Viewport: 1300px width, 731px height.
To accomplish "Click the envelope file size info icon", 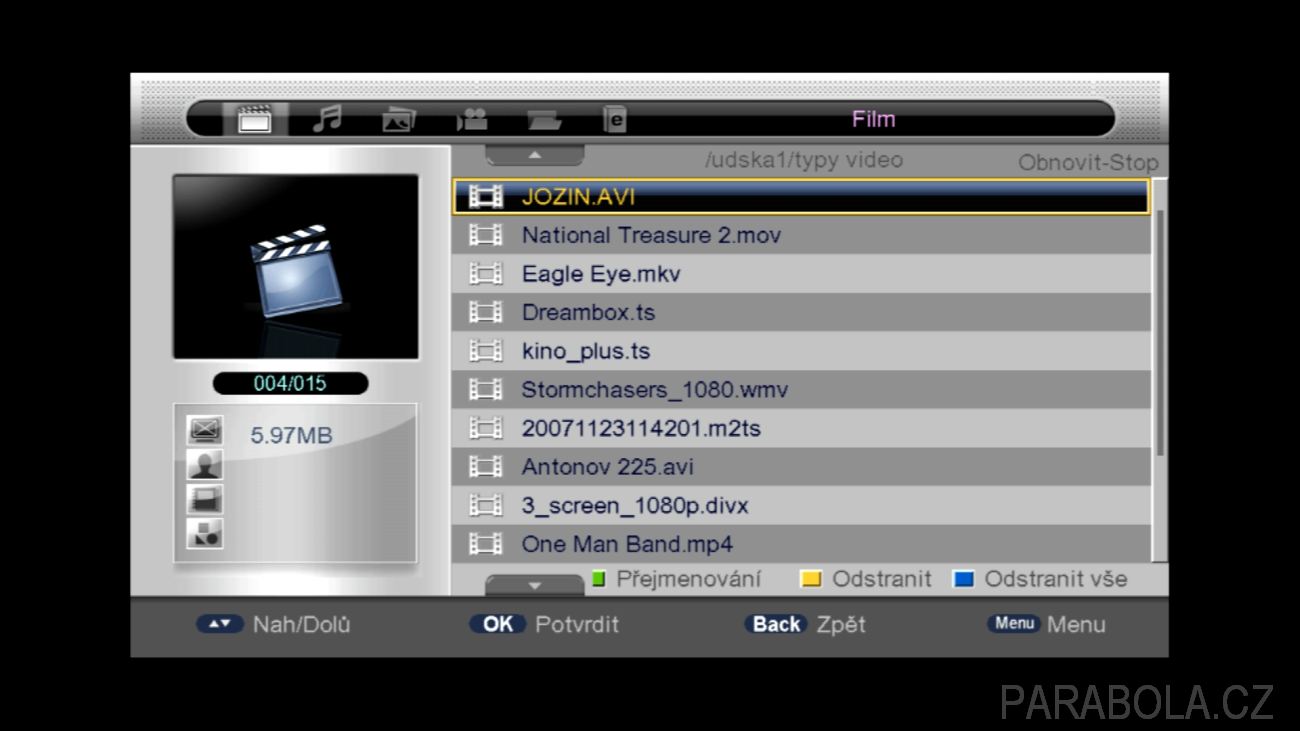I will (x=205, y=431).
